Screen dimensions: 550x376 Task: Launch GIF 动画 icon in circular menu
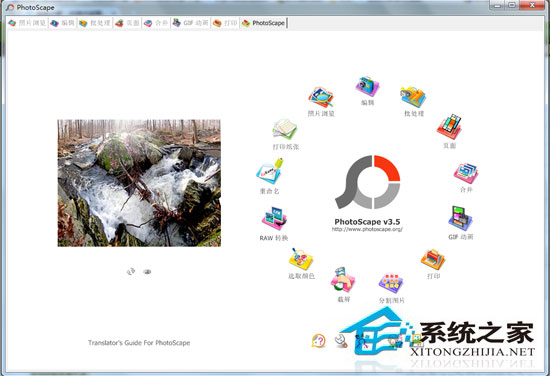460,218
